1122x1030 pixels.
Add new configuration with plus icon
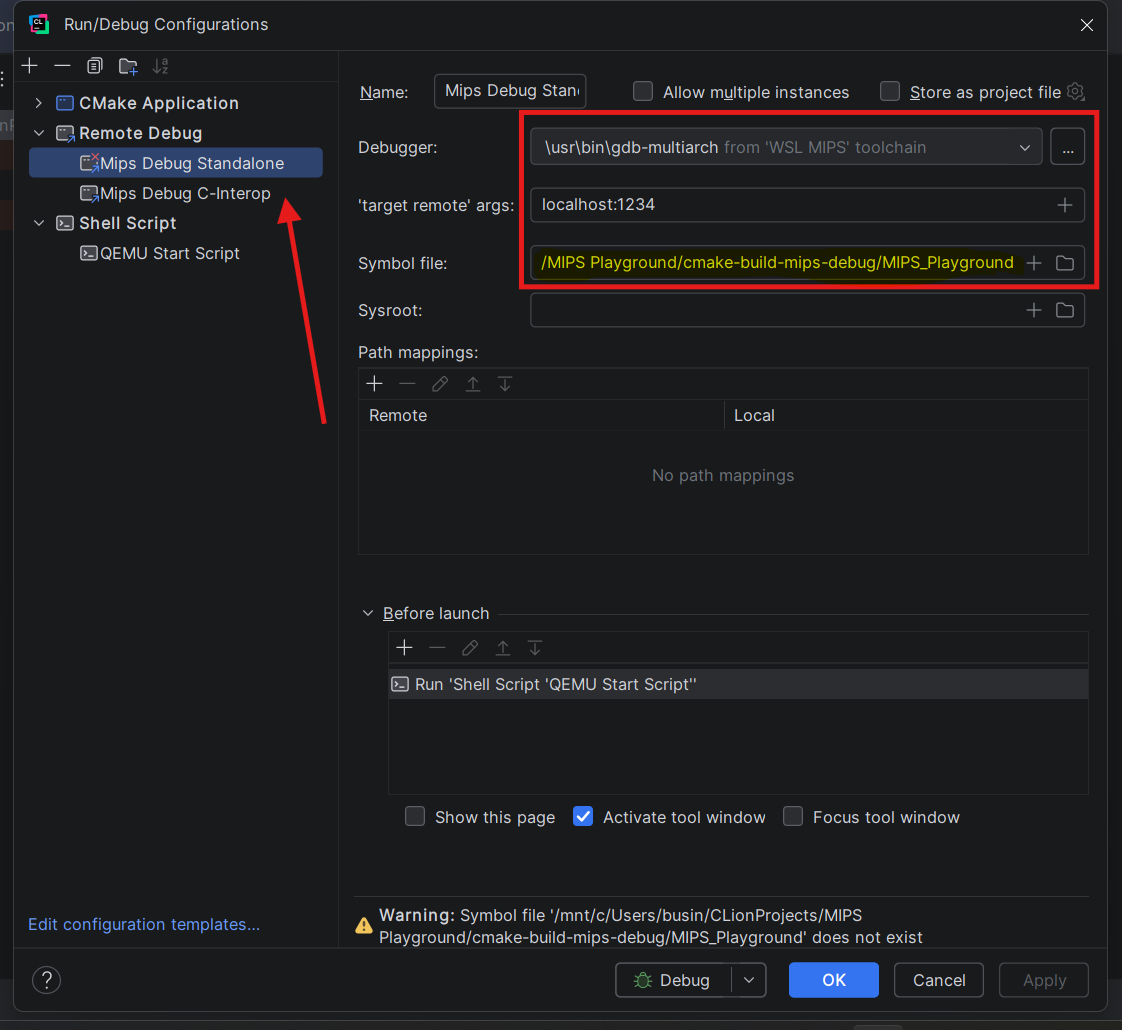coord(29,66)
